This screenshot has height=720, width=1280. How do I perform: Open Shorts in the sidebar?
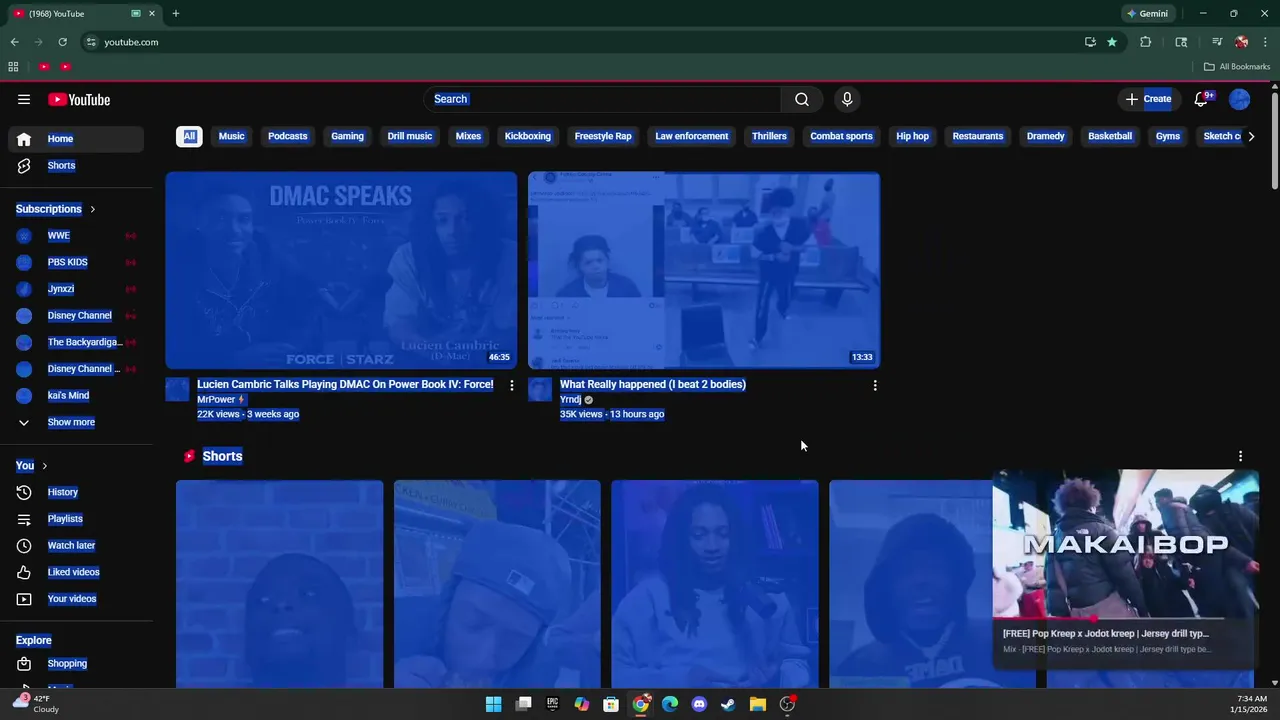pyautogui.click(x=76, y=166)
